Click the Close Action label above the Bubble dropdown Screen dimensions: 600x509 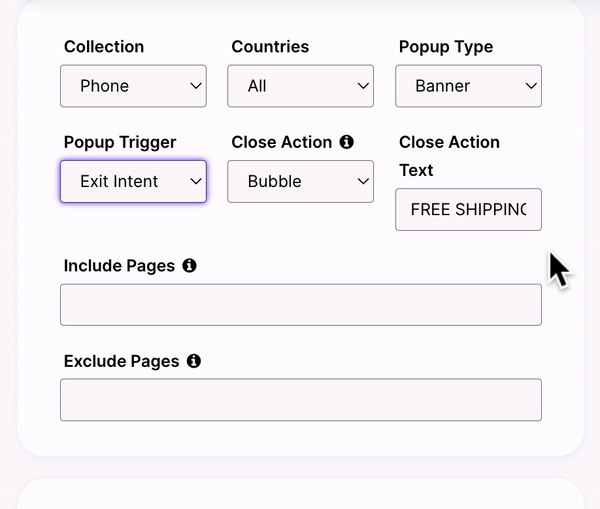coord(282,142)
